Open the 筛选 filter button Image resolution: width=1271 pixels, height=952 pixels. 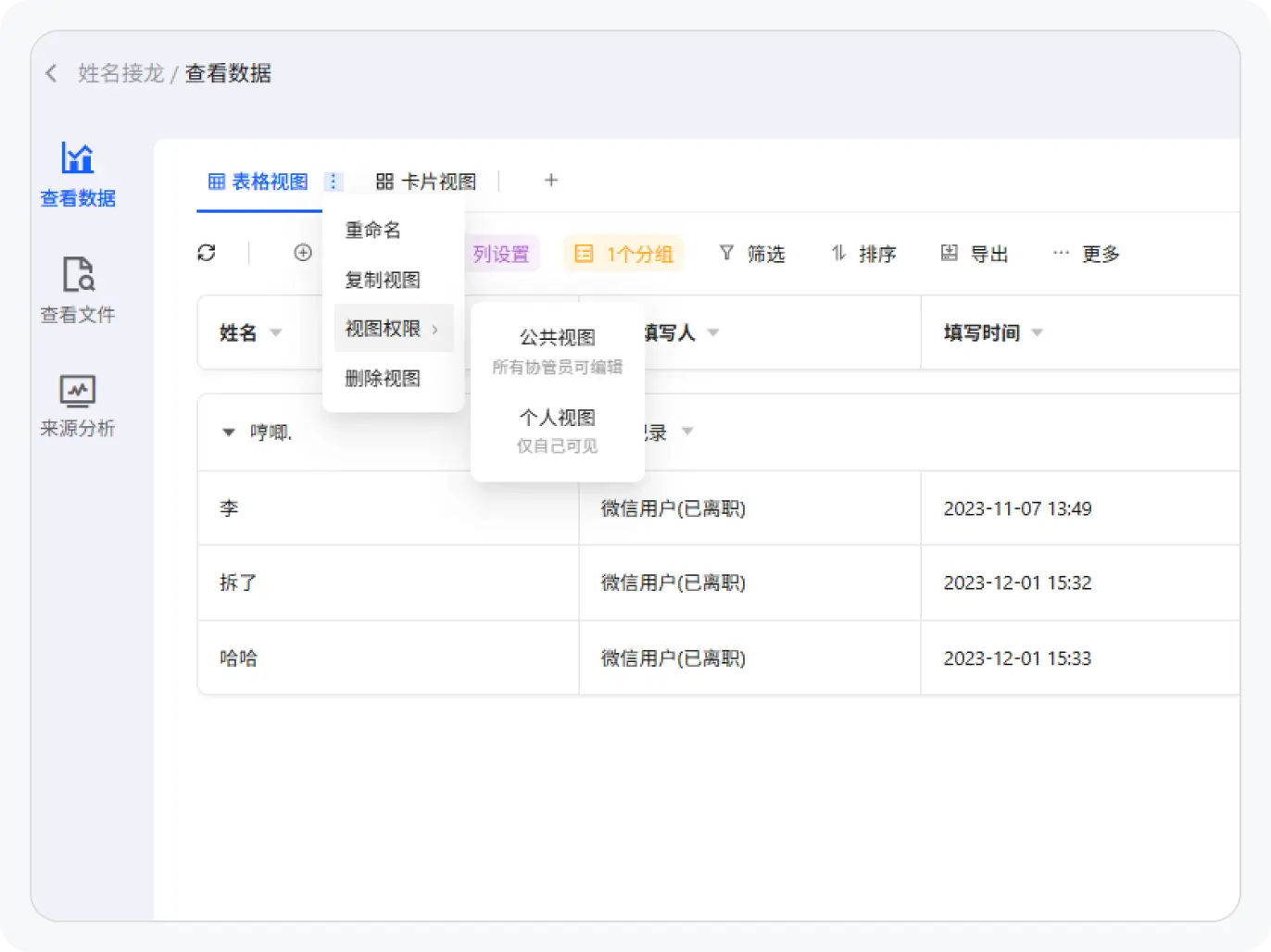point(752,254)
